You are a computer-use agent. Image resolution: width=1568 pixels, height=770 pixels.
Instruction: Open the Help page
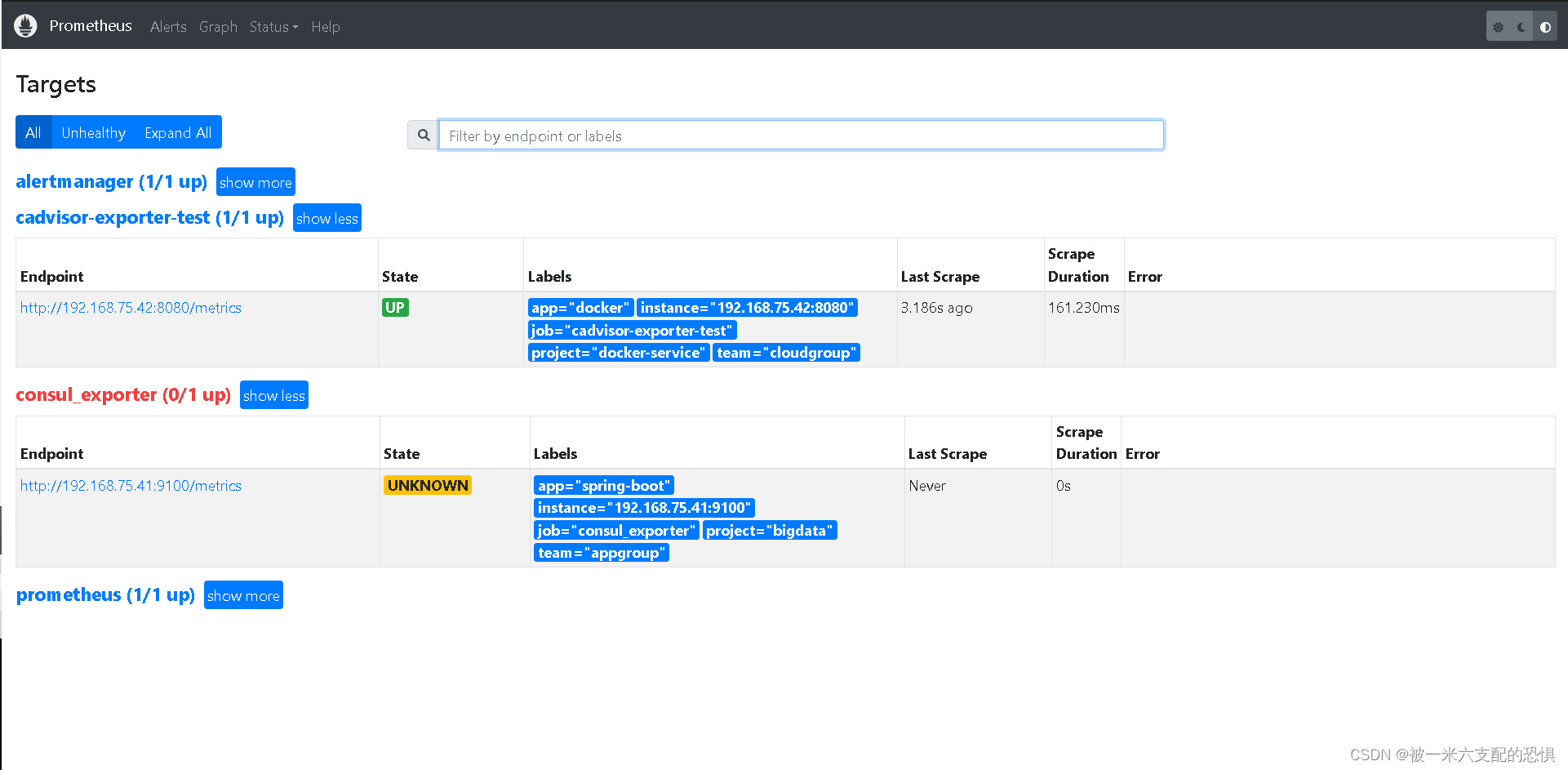(325, 27)
